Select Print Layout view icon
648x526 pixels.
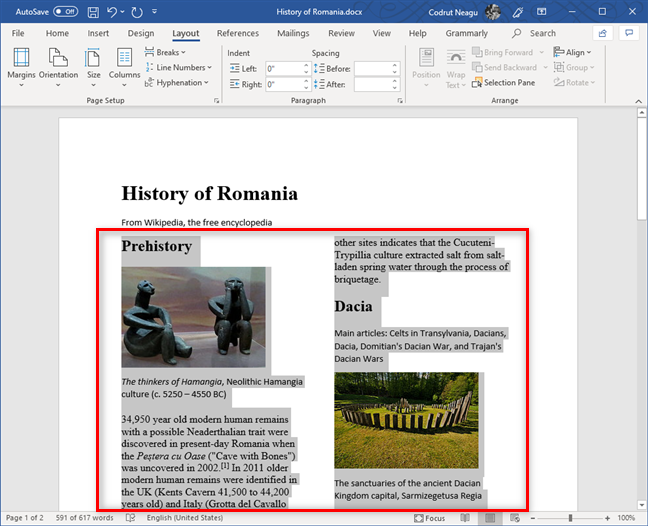pos(490,518)
